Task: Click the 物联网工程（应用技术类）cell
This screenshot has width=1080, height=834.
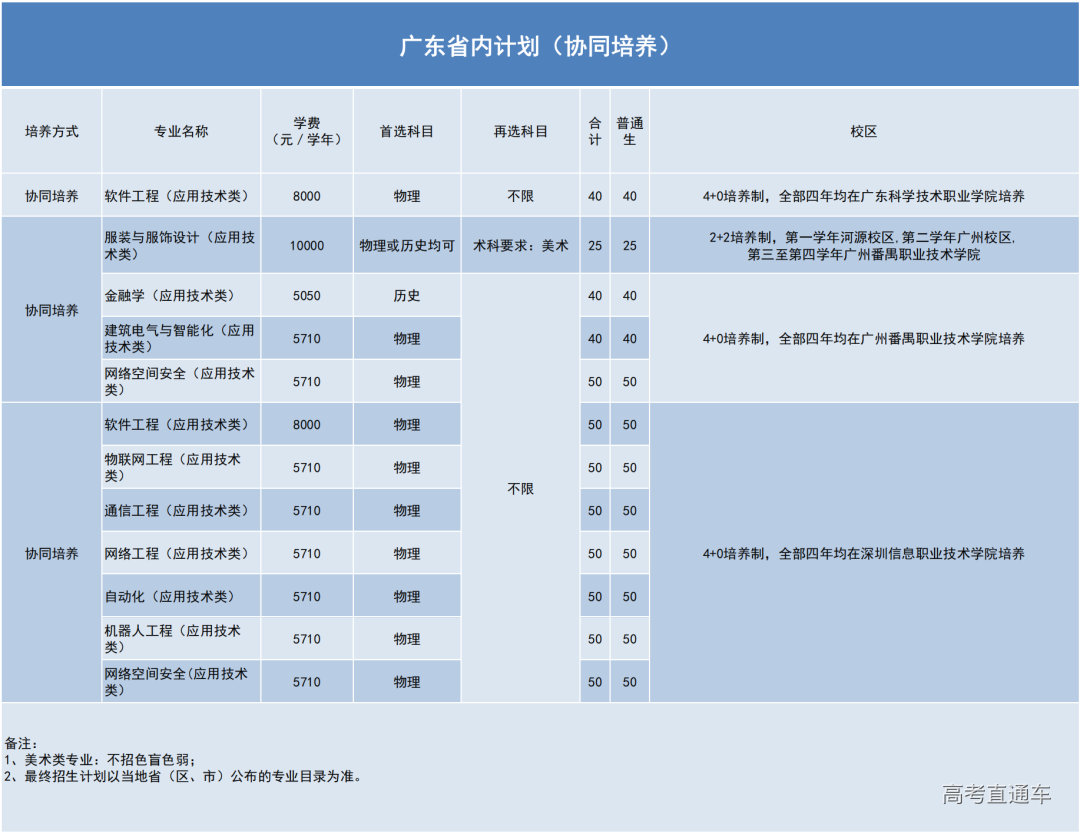Action: tap(179, 467)
